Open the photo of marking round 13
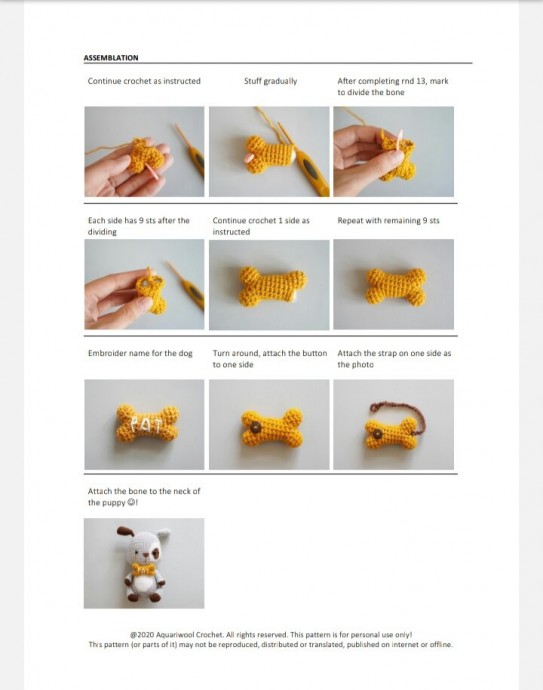The height and width of the screenshot is (690, 543). pos(393,151)
